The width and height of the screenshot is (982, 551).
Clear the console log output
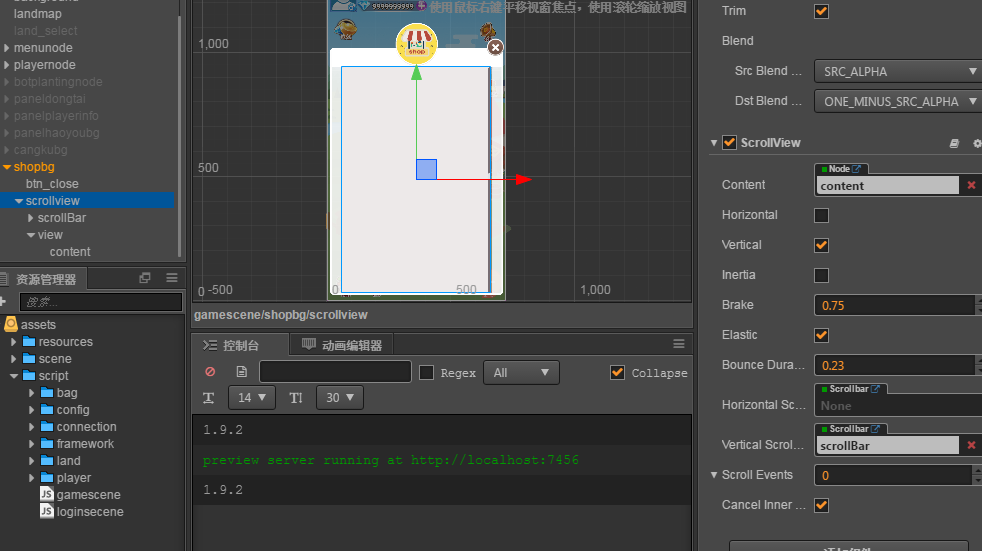(210, 372)
